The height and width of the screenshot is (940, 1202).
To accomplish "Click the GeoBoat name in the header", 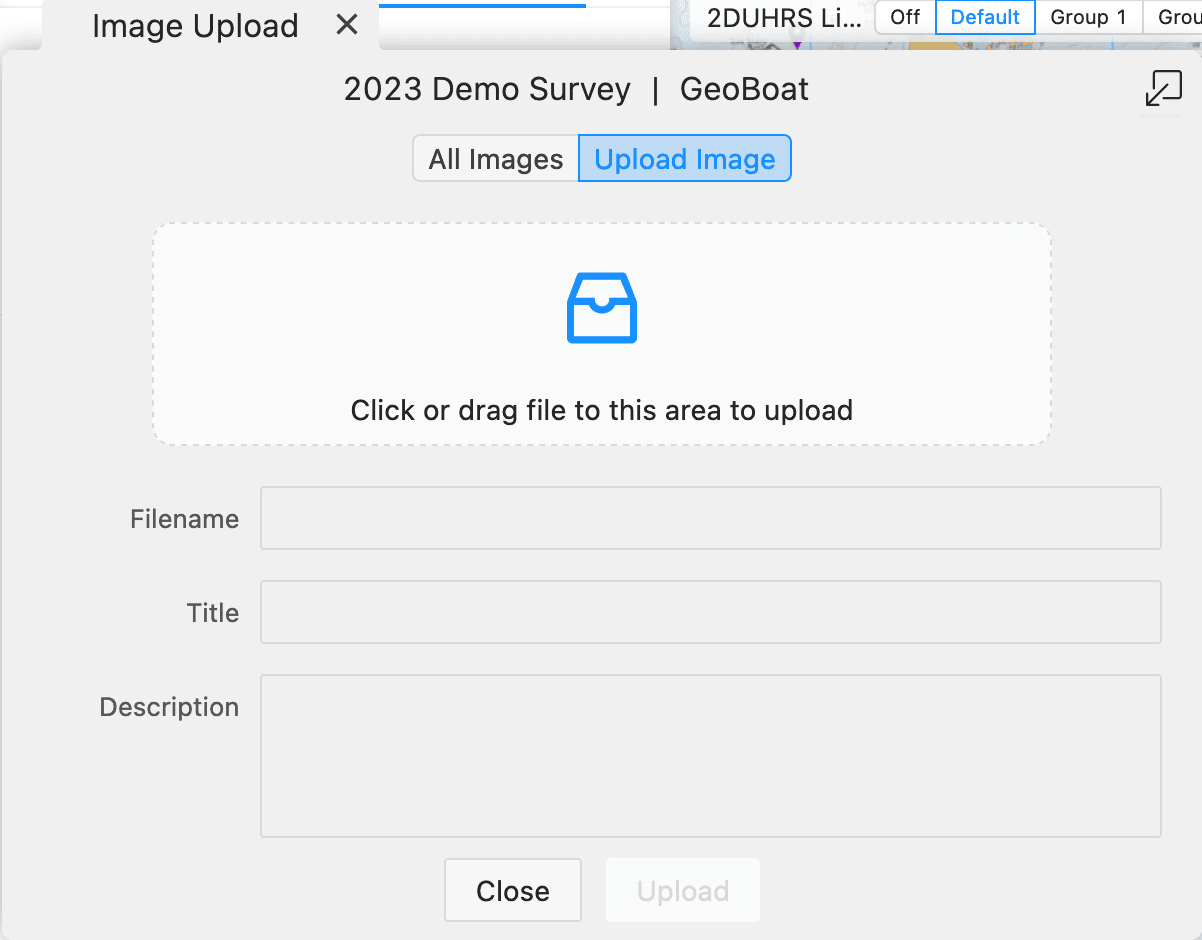I will 744,89.
